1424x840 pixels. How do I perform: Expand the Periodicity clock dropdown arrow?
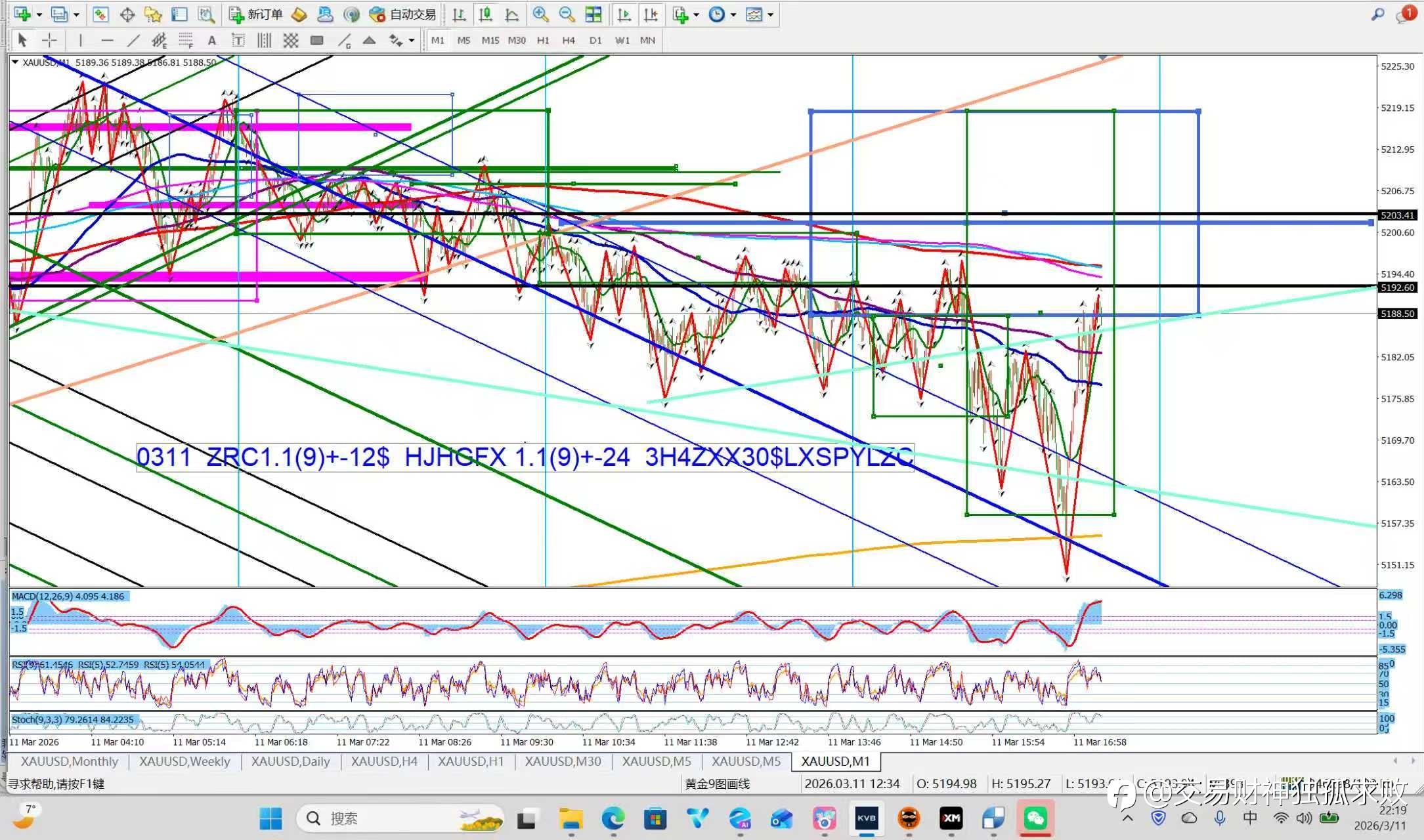[733, 14]
